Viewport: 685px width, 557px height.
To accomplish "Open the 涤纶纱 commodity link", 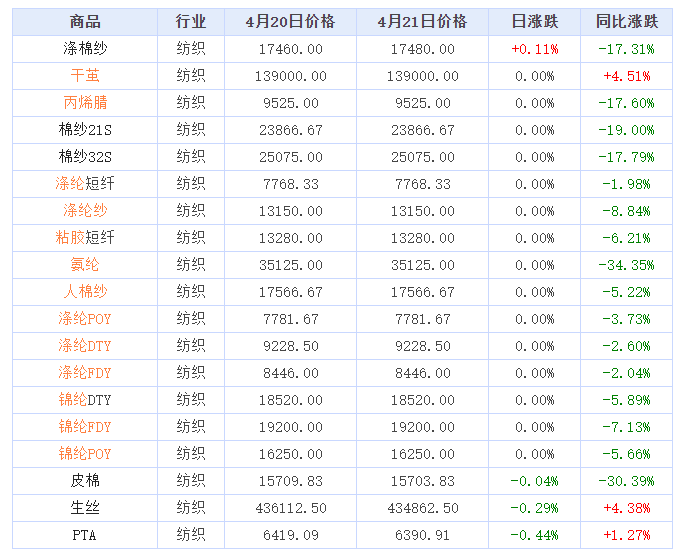I will (85, 211).
